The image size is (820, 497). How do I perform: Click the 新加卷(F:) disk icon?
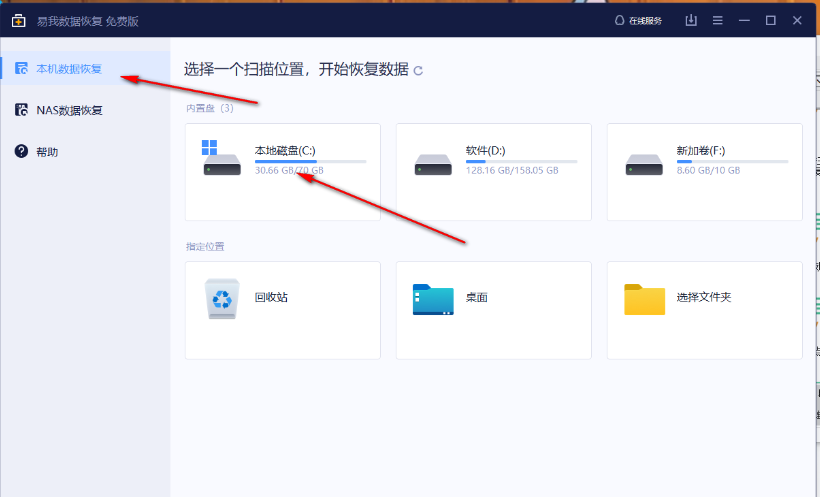tap(644, 164)
